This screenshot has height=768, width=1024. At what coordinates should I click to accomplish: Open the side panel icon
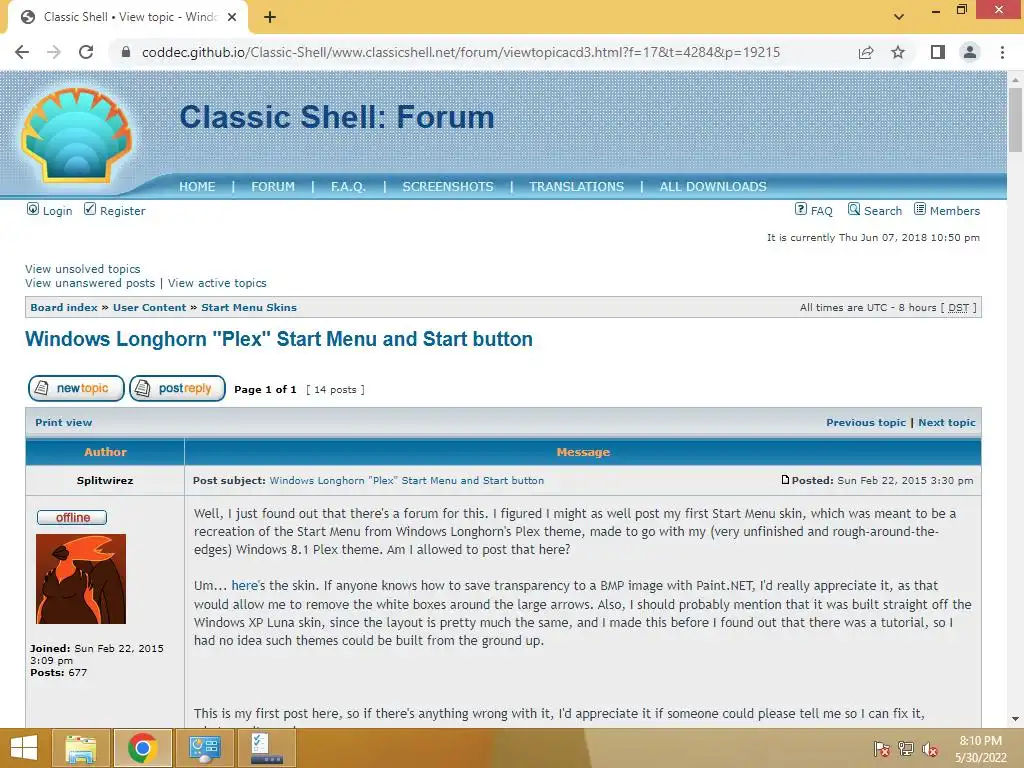938,52
